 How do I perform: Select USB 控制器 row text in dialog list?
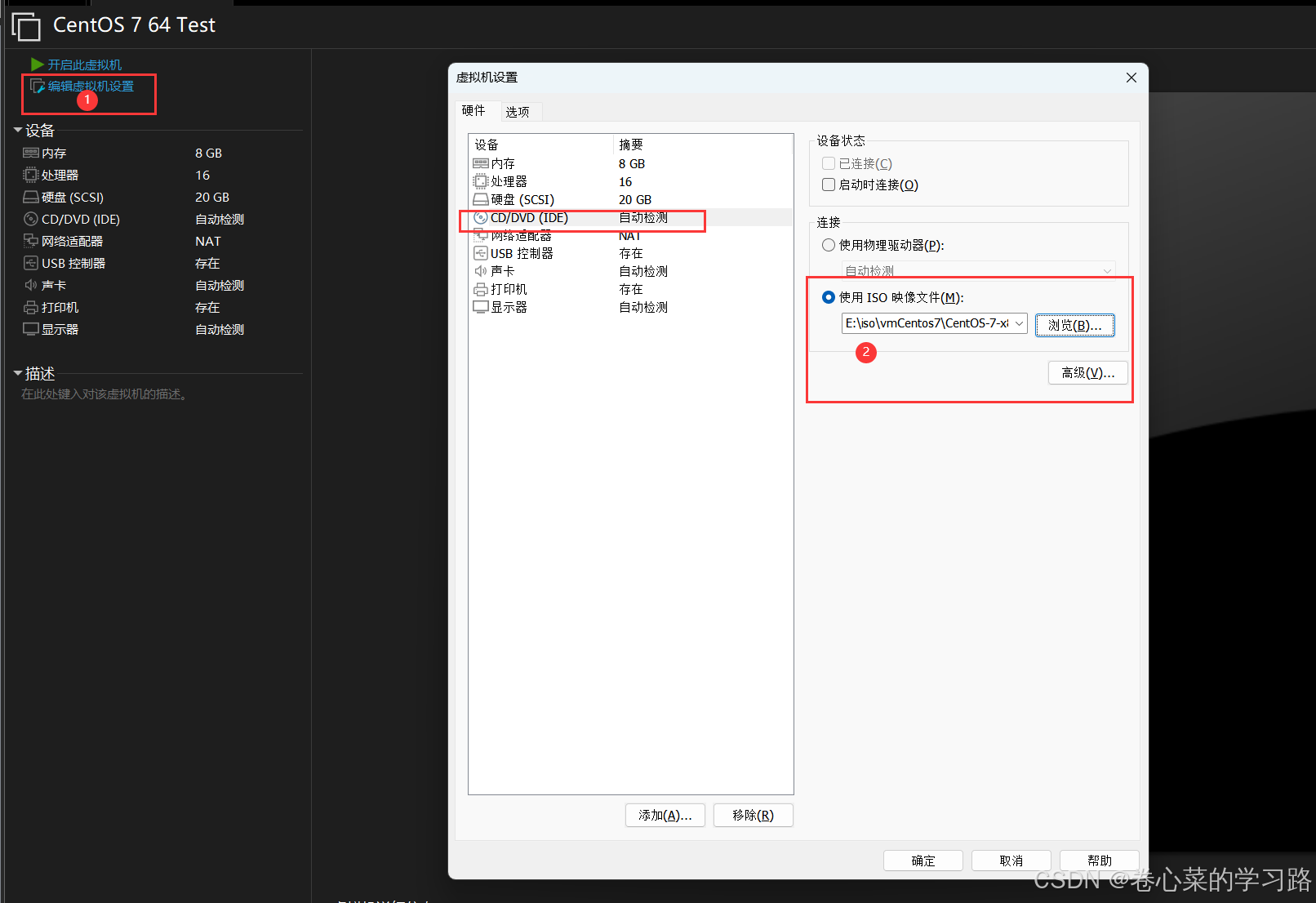522,253
